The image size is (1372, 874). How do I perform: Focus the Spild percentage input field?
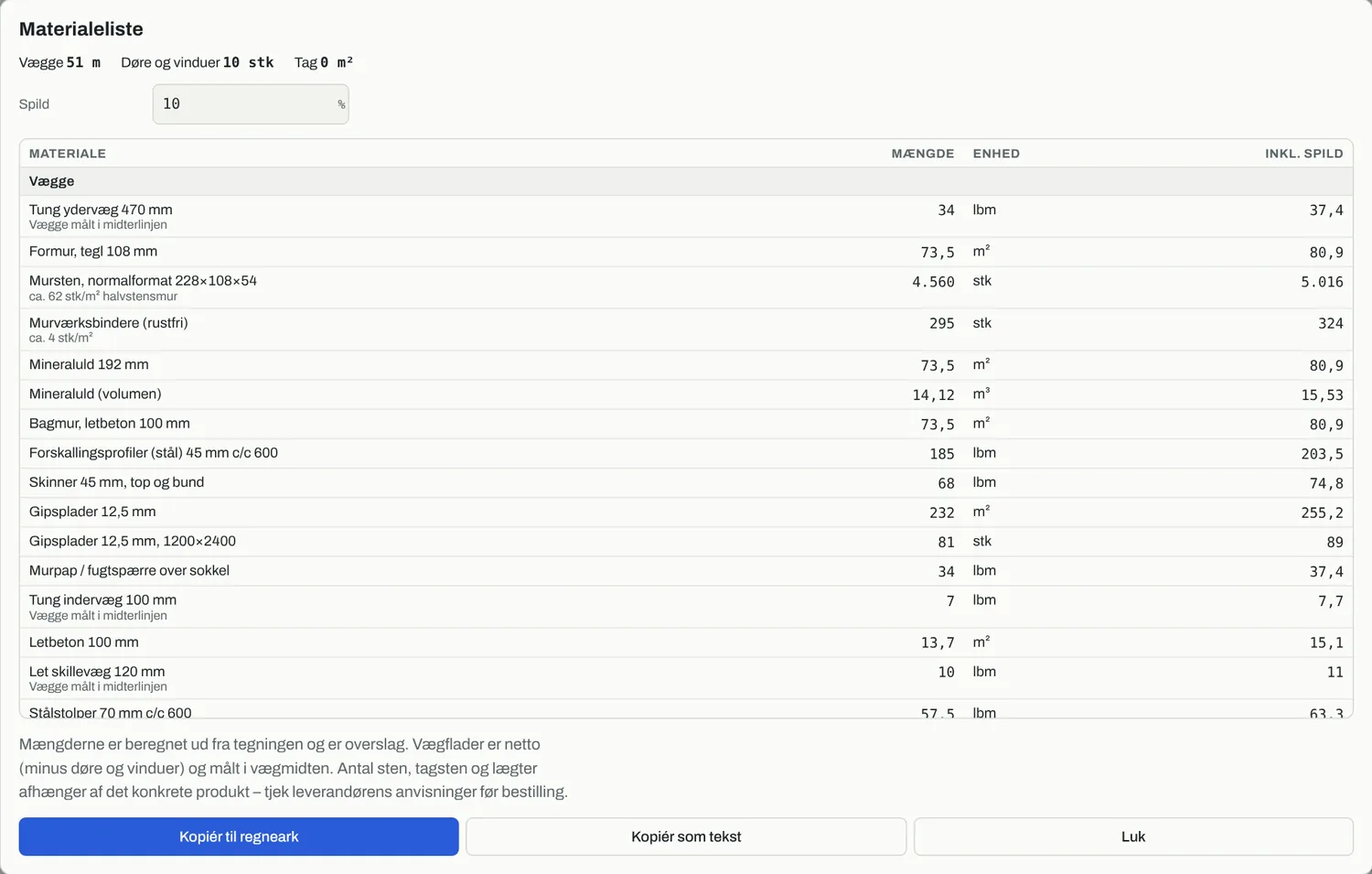pyautogui.click(x=251, y=104)
